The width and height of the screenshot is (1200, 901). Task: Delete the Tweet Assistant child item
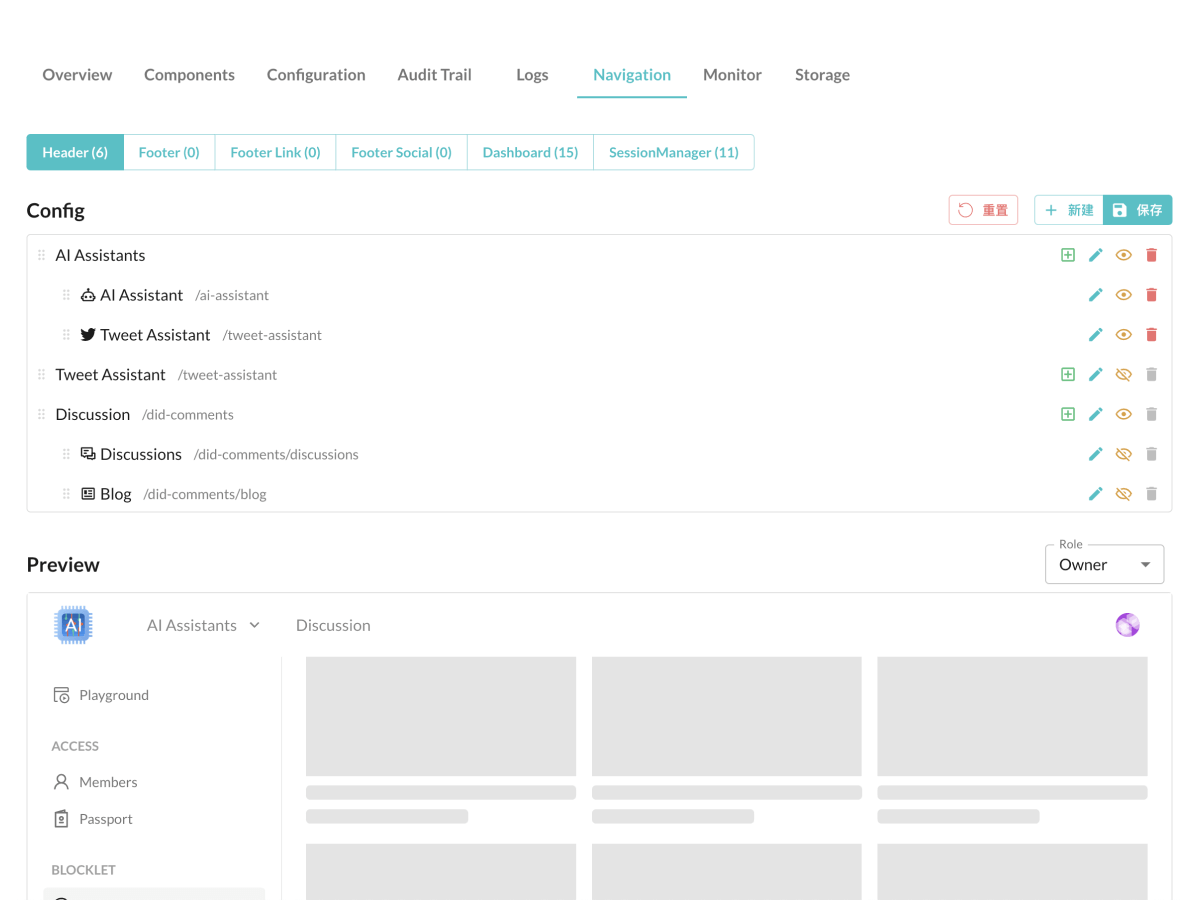1151,334
